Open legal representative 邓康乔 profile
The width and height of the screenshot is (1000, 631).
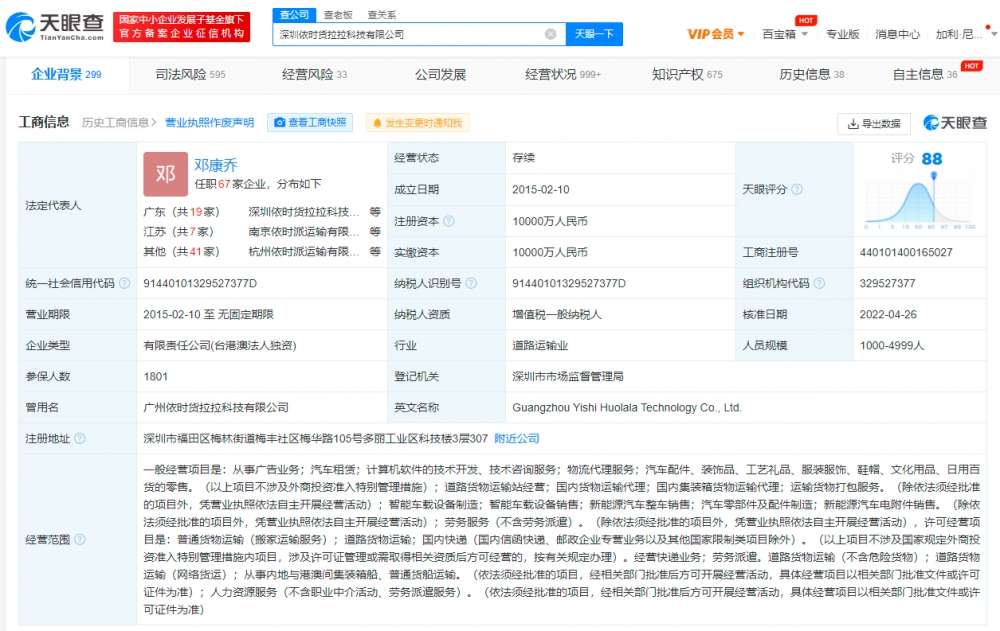(216, 165)
